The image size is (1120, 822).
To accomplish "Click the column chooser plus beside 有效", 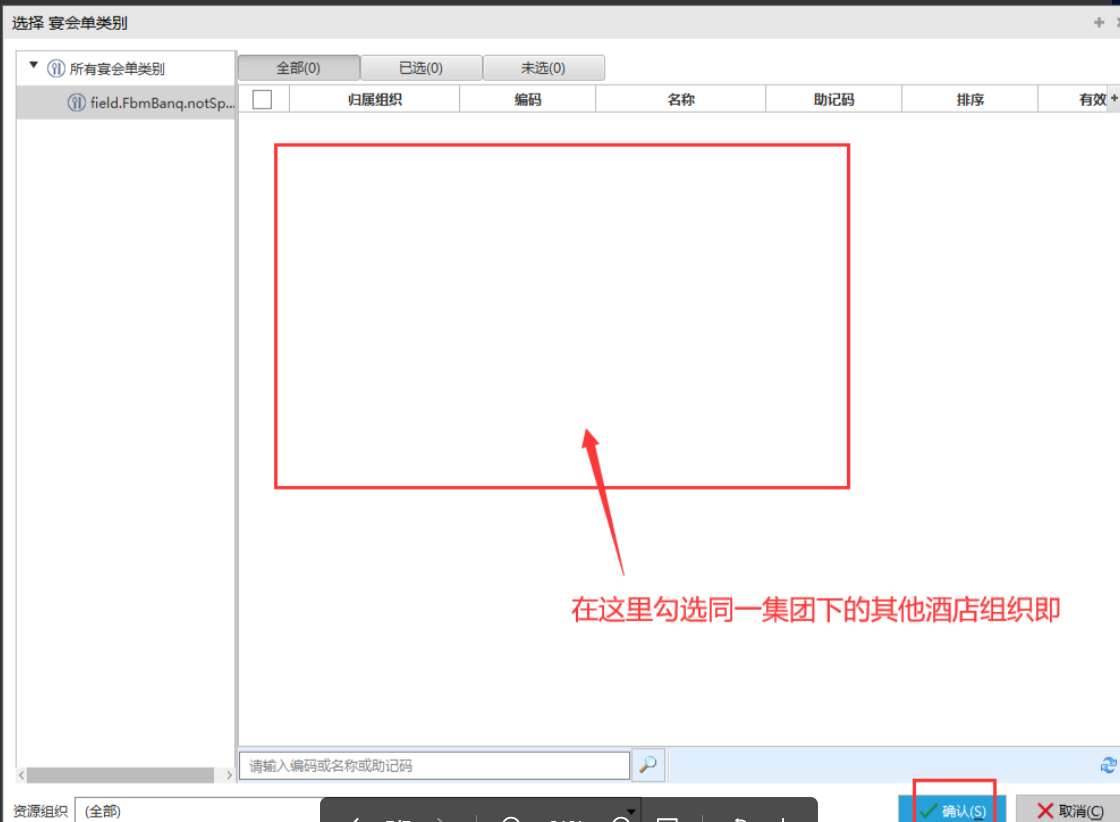I will [x=1114, y=98].
